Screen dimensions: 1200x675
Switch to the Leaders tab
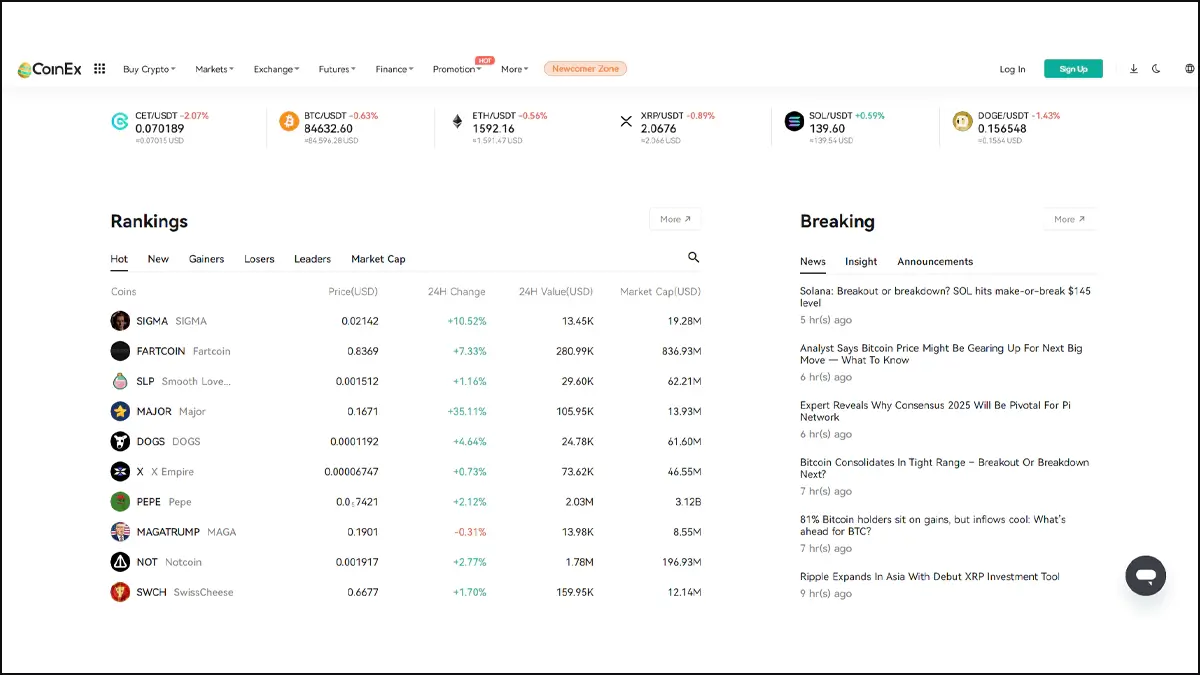pyautogui.click(x=312, y=259)
